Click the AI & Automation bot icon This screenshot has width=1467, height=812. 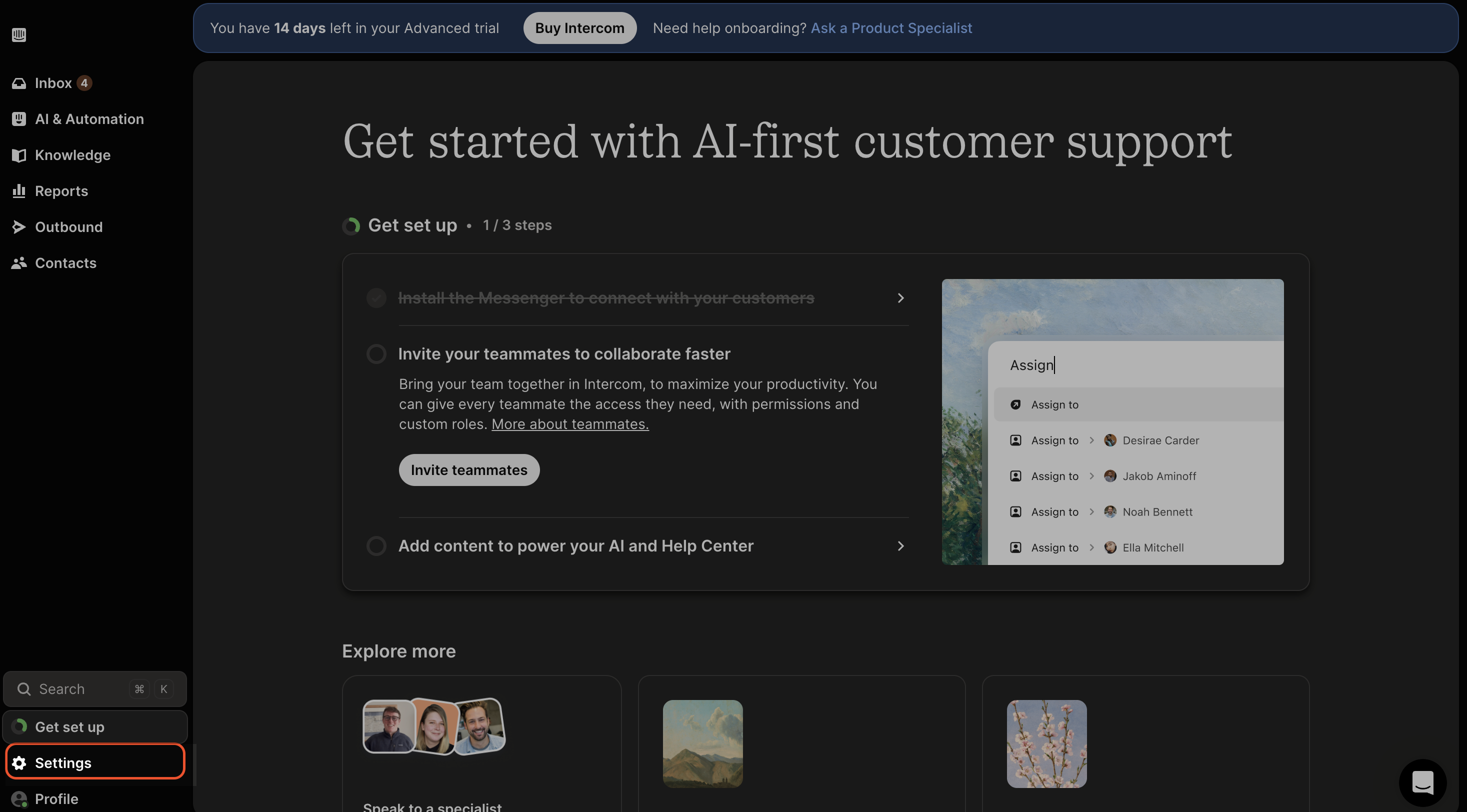pos(19,119)
